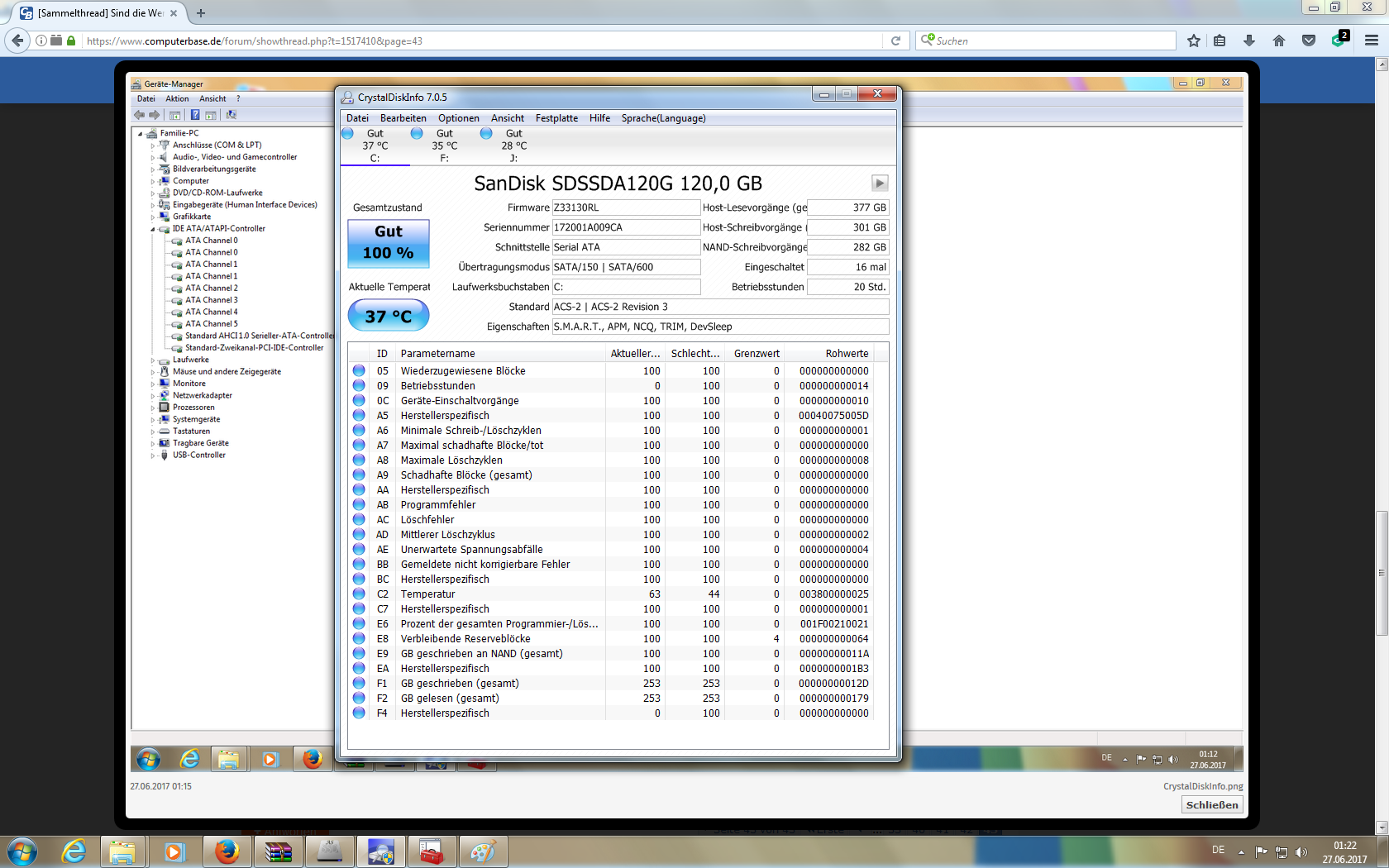Open Windows Explorer folder on the bottom taskbar
Viewport: 1389px width, 868px height.
pyautogui.click(x=122, y=851)
